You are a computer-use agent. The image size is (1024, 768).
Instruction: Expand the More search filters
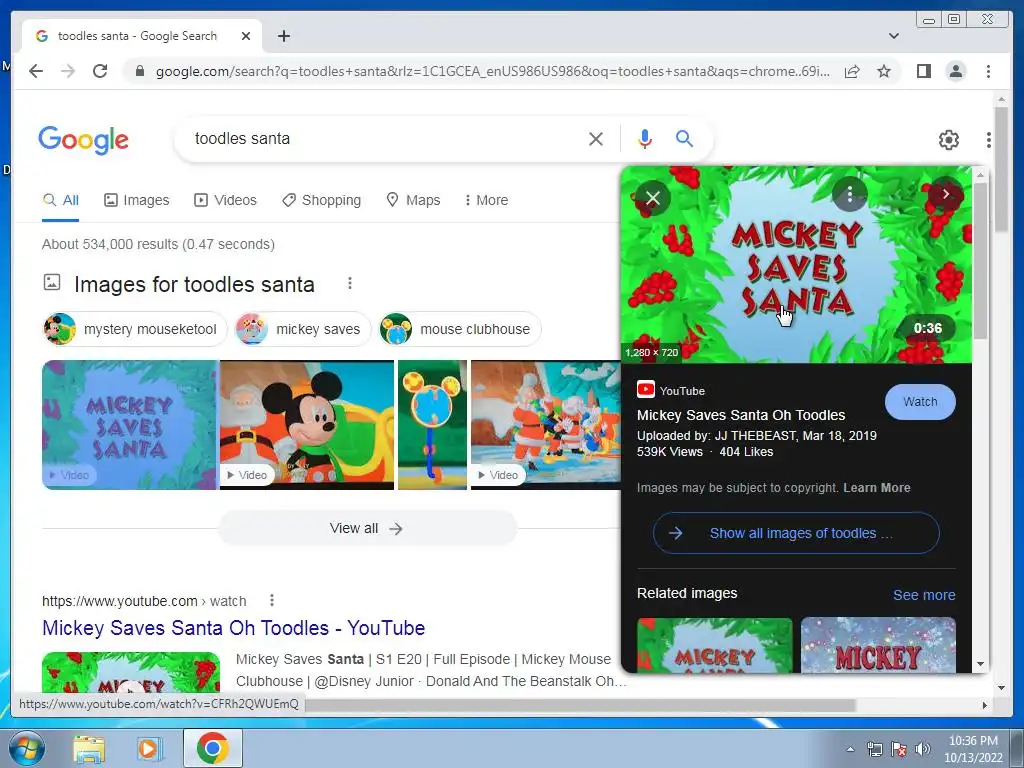click(x=486, y=200)
